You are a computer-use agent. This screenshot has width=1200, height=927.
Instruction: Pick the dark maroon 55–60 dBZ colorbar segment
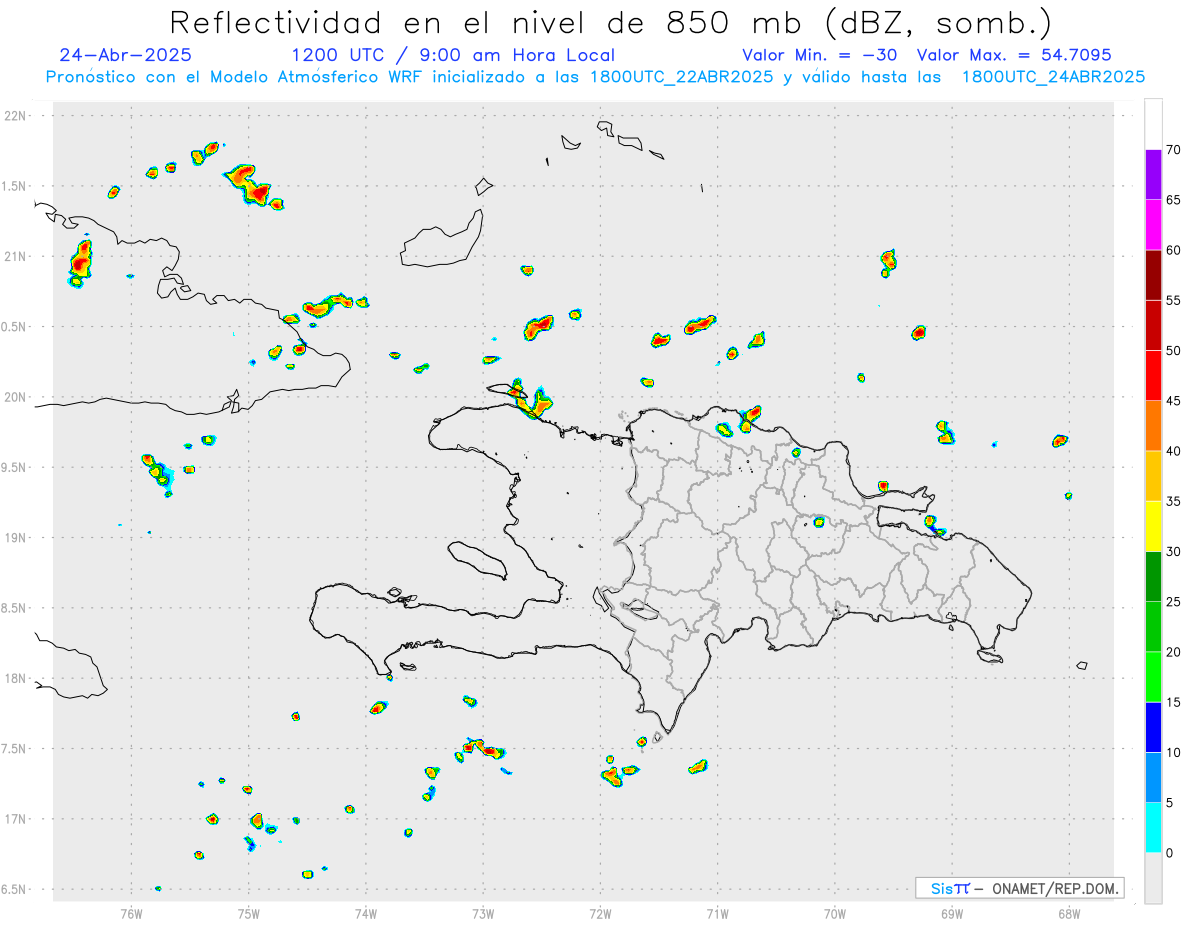pyautogui.click(x=1153, y=275)
